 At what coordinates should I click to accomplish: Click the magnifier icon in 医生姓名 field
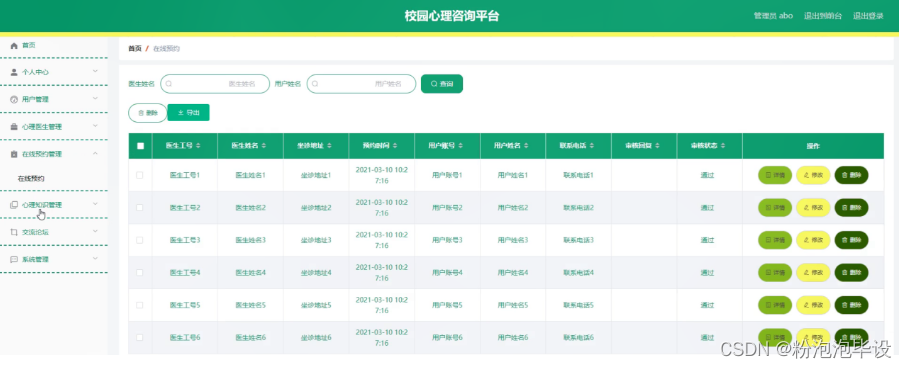tap(169, 84)
